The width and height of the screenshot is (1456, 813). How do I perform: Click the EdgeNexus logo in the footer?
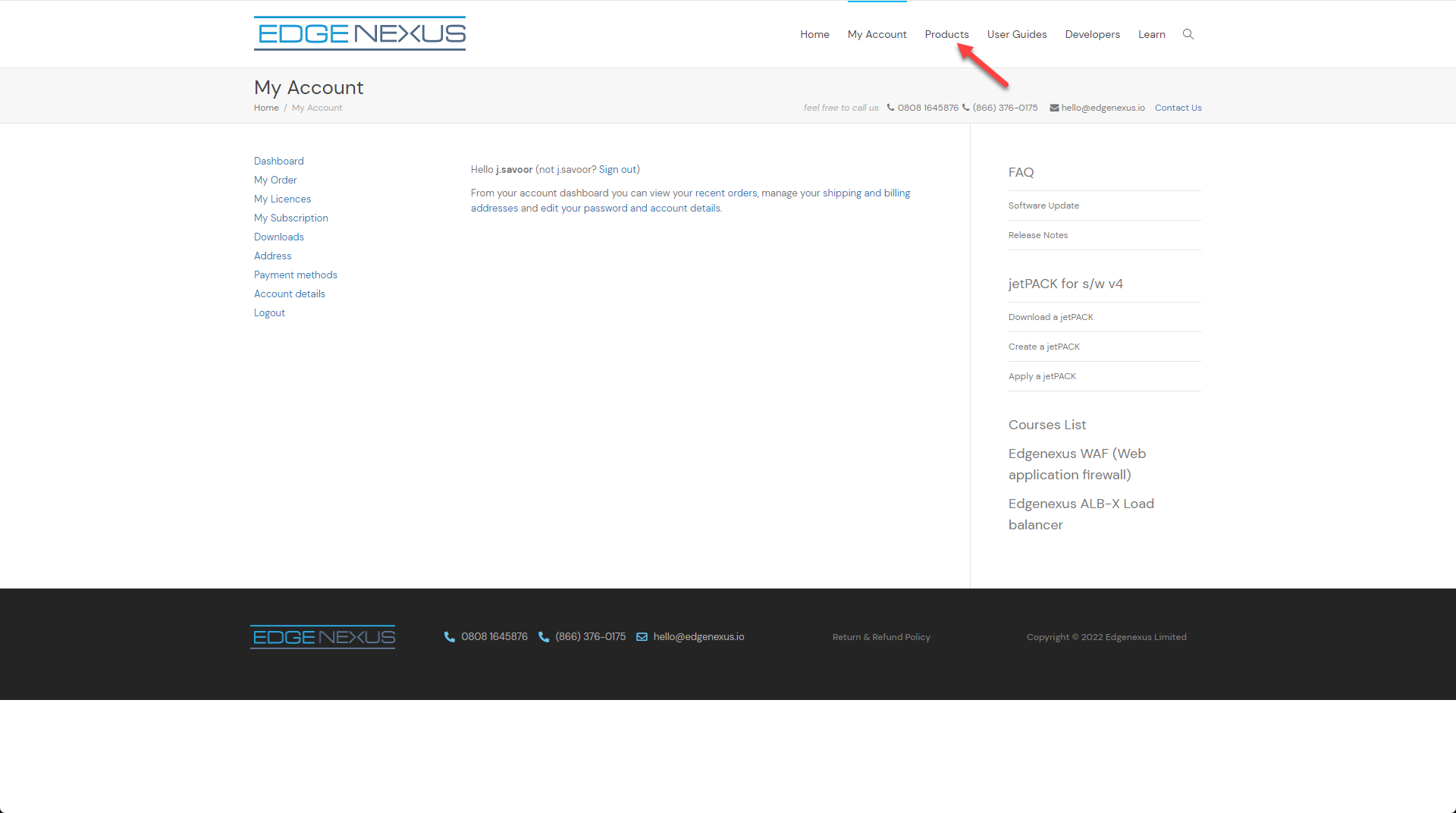click(x=322, y=637)
